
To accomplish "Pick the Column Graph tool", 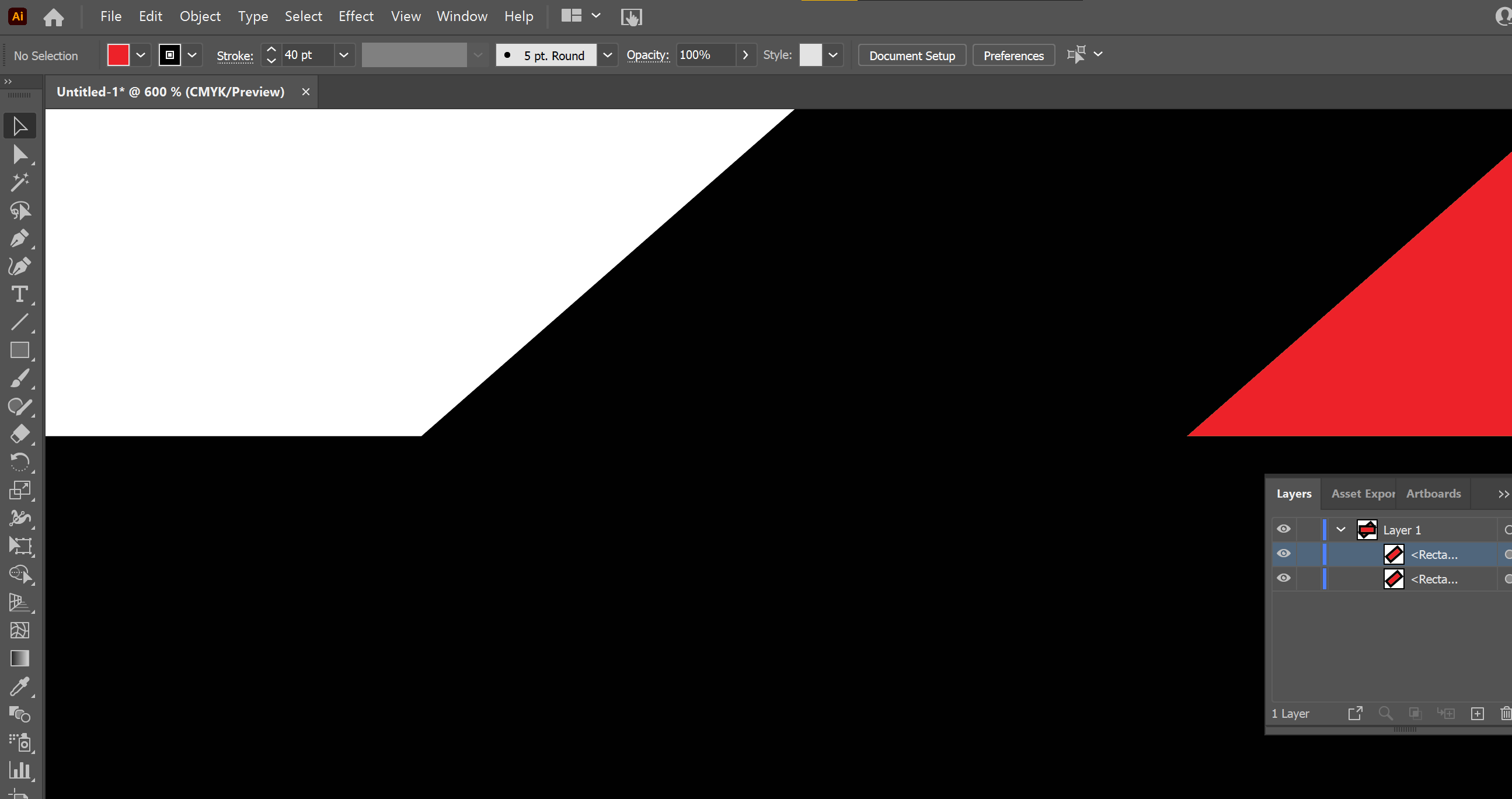I will click(19, 770).
